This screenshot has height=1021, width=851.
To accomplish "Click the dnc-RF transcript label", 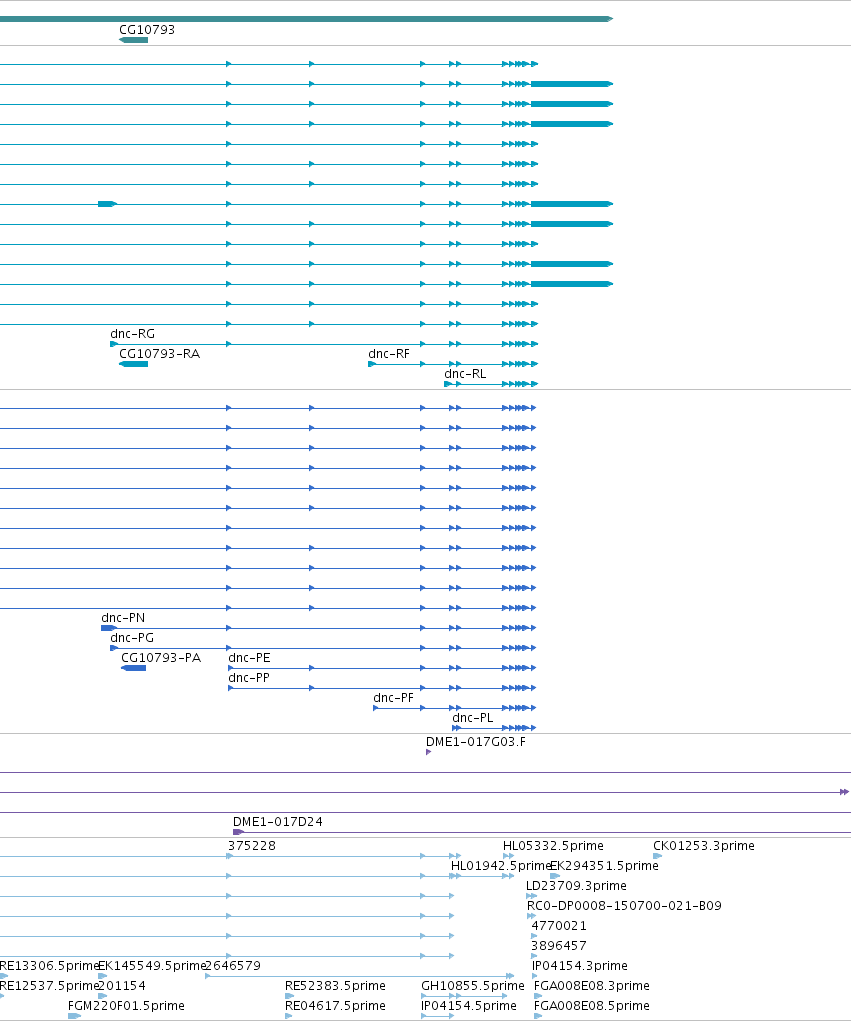I will coord(389,354).
